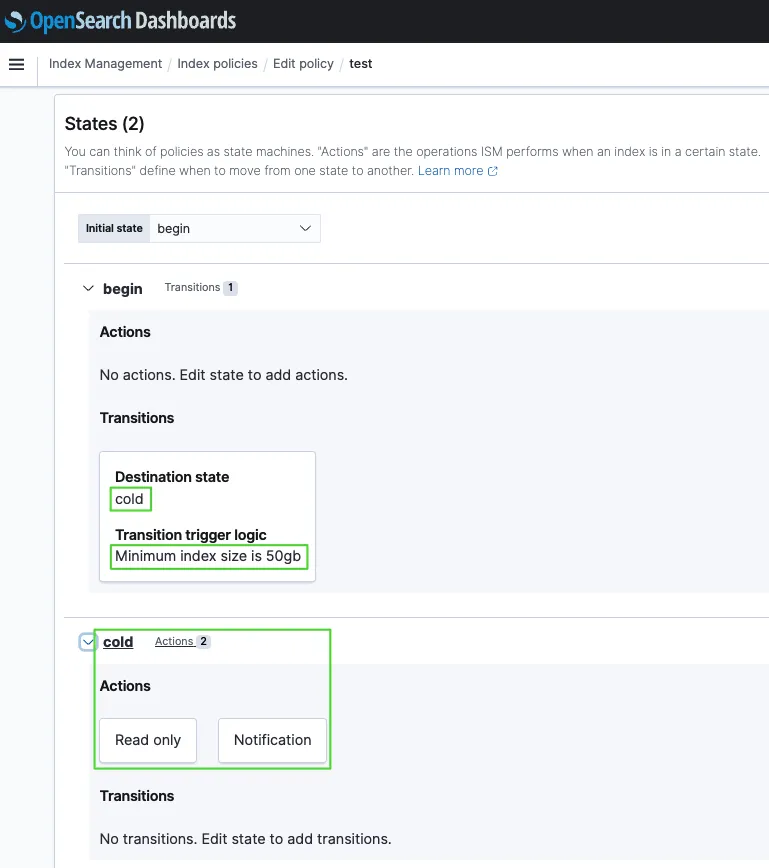Collapse the begin state chevron
The image size is (769, 868).
coord(88,289)
